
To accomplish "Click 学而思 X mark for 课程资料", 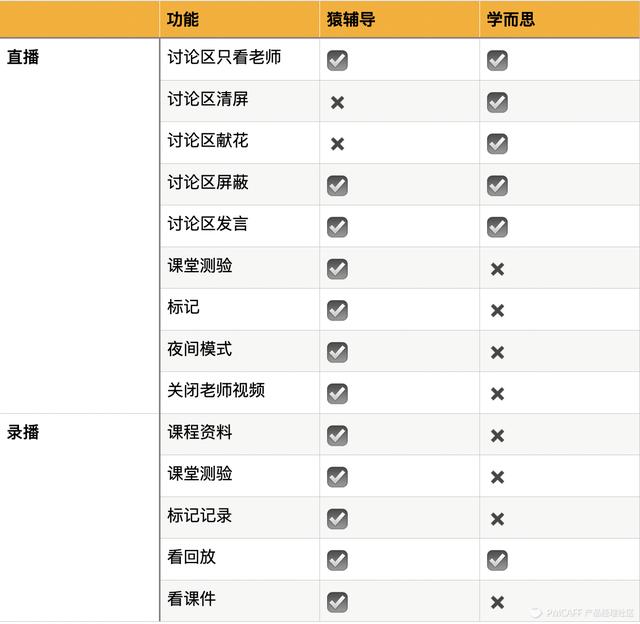I will pos(497,436).
